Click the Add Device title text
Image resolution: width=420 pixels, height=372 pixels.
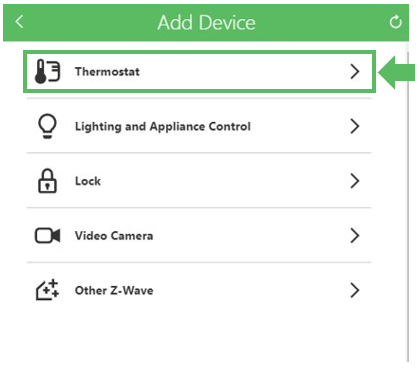point(206,23)
